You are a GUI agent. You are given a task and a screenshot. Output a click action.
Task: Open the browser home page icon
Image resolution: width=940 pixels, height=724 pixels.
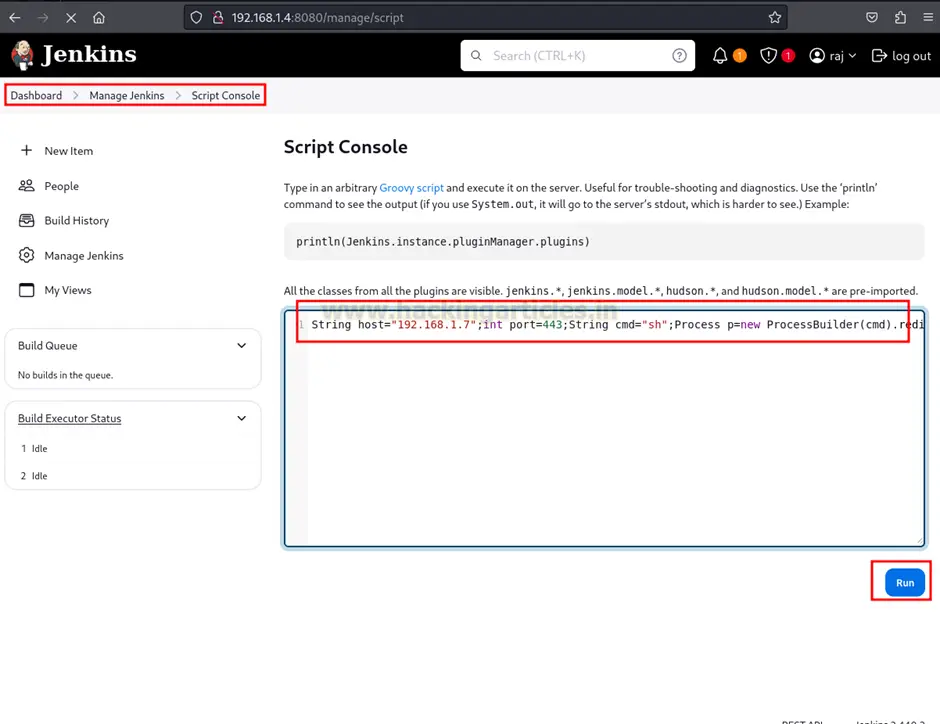point(99,18)
